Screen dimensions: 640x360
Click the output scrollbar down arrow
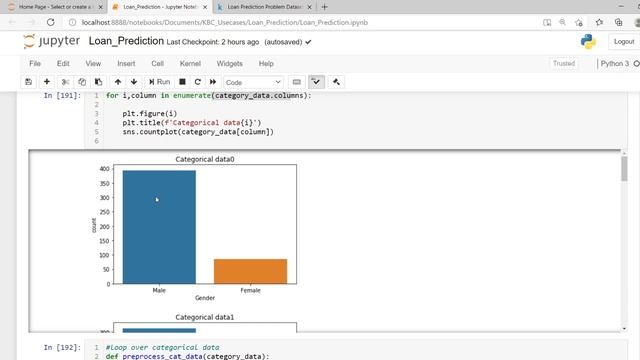point(624,329)
